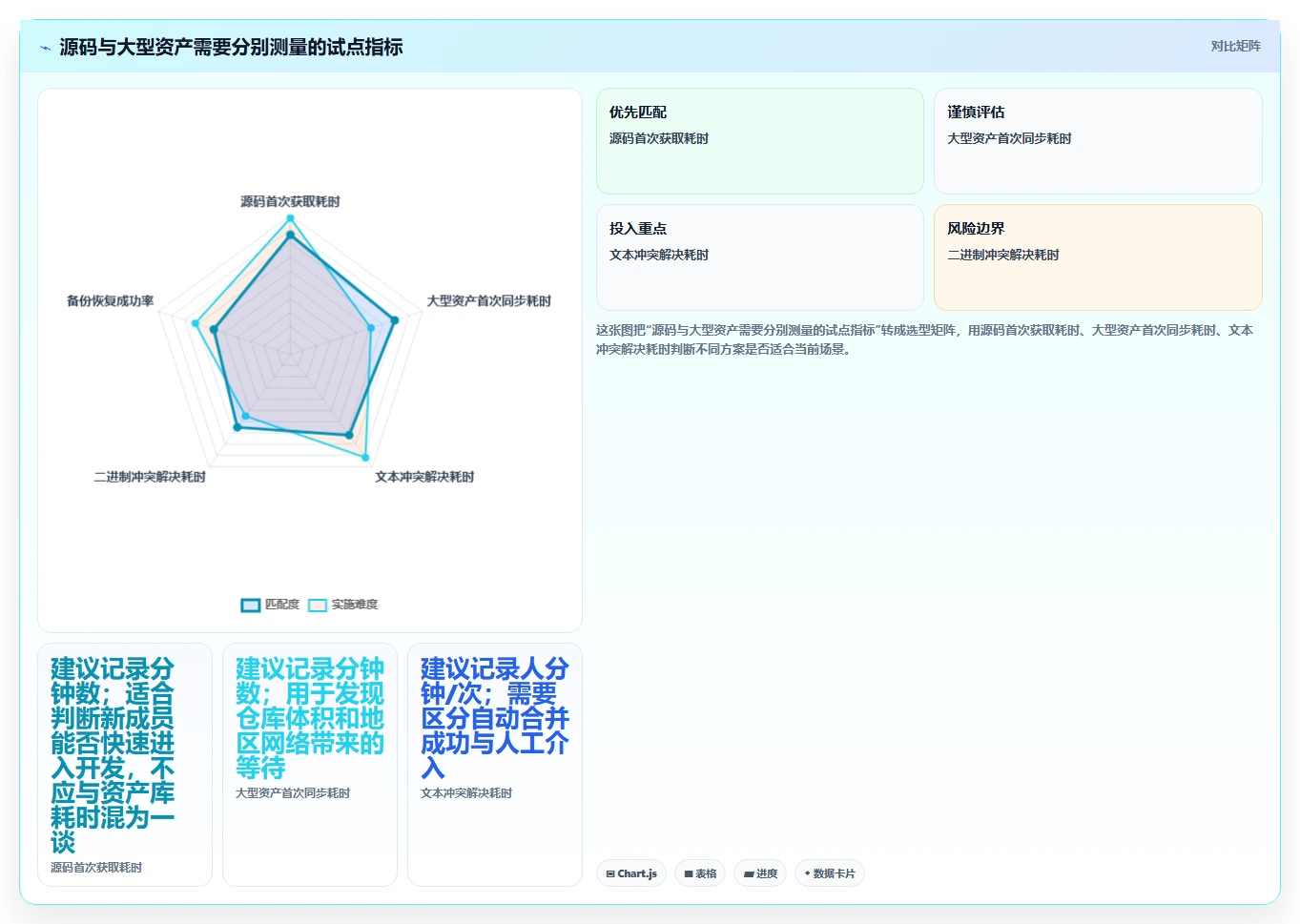This screenshot has width=1300, height=924.
Task: Click the description paragraph under the matrix
Action: pyautogui.click(x=924, y=339)
